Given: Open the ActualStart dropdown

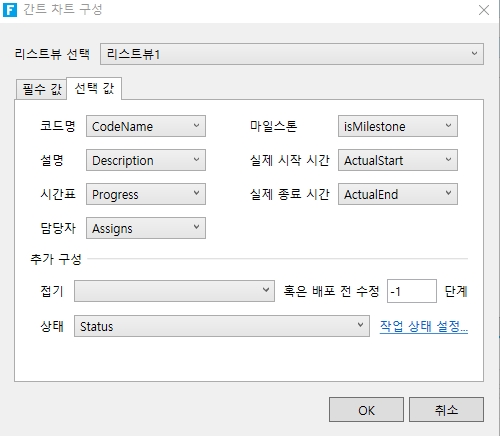Looking at the screenshot, I should click(x=398, y=160).
